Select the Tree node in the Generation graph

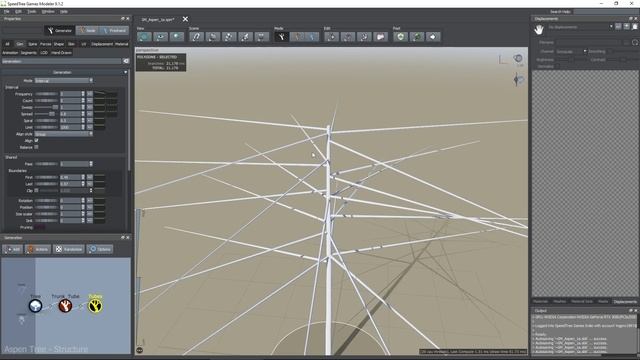[x=36, y=305]
